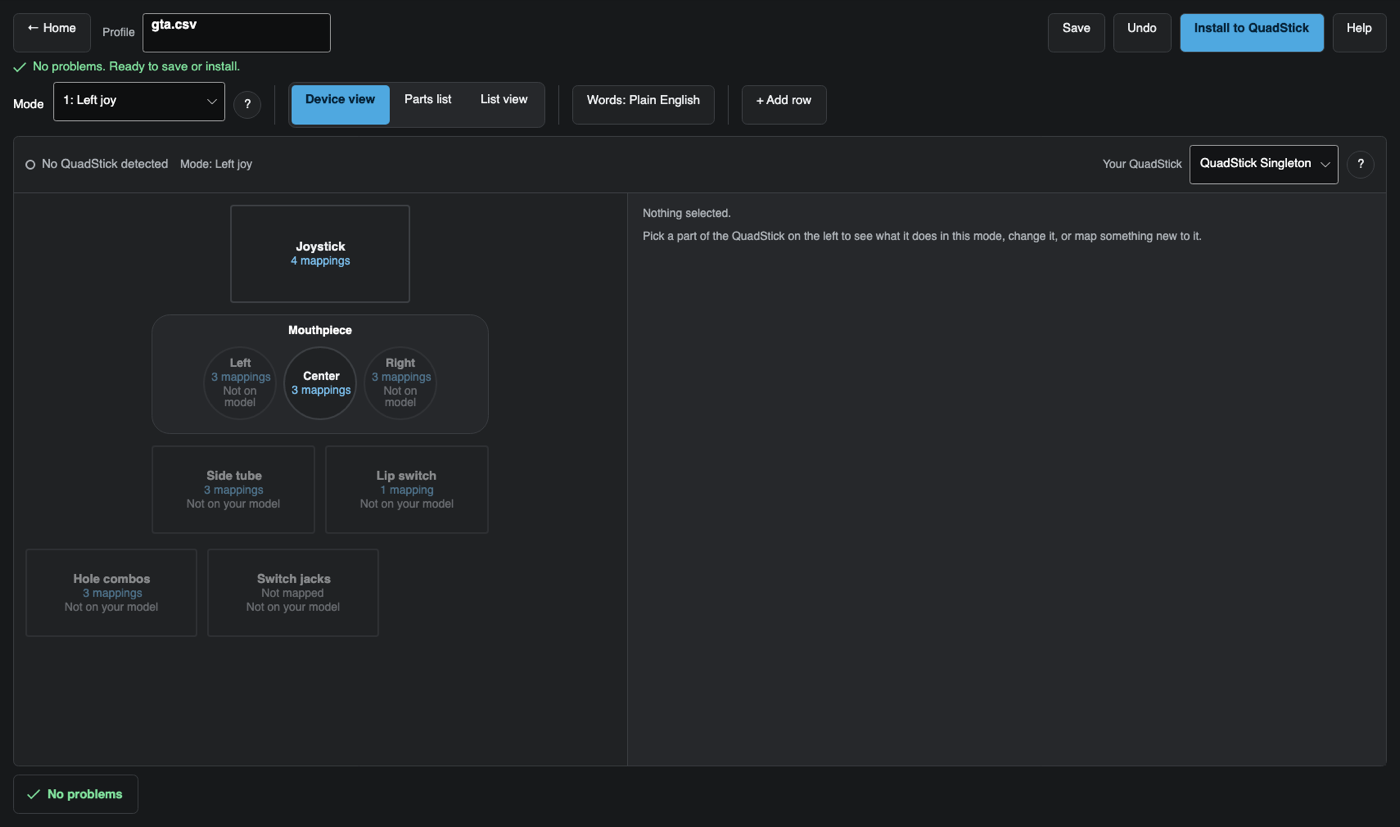Open the Mode dropdown showing 1: Left joy

coord(139,101)
